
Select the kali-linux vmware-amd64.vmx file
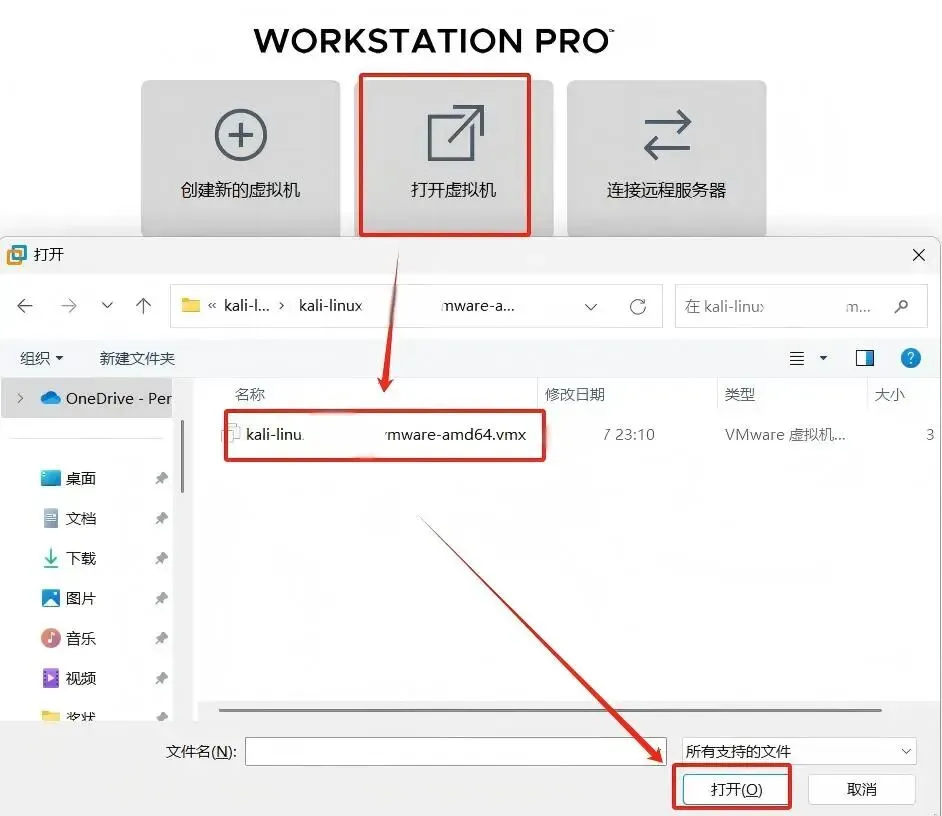click(x=385, y=434)
